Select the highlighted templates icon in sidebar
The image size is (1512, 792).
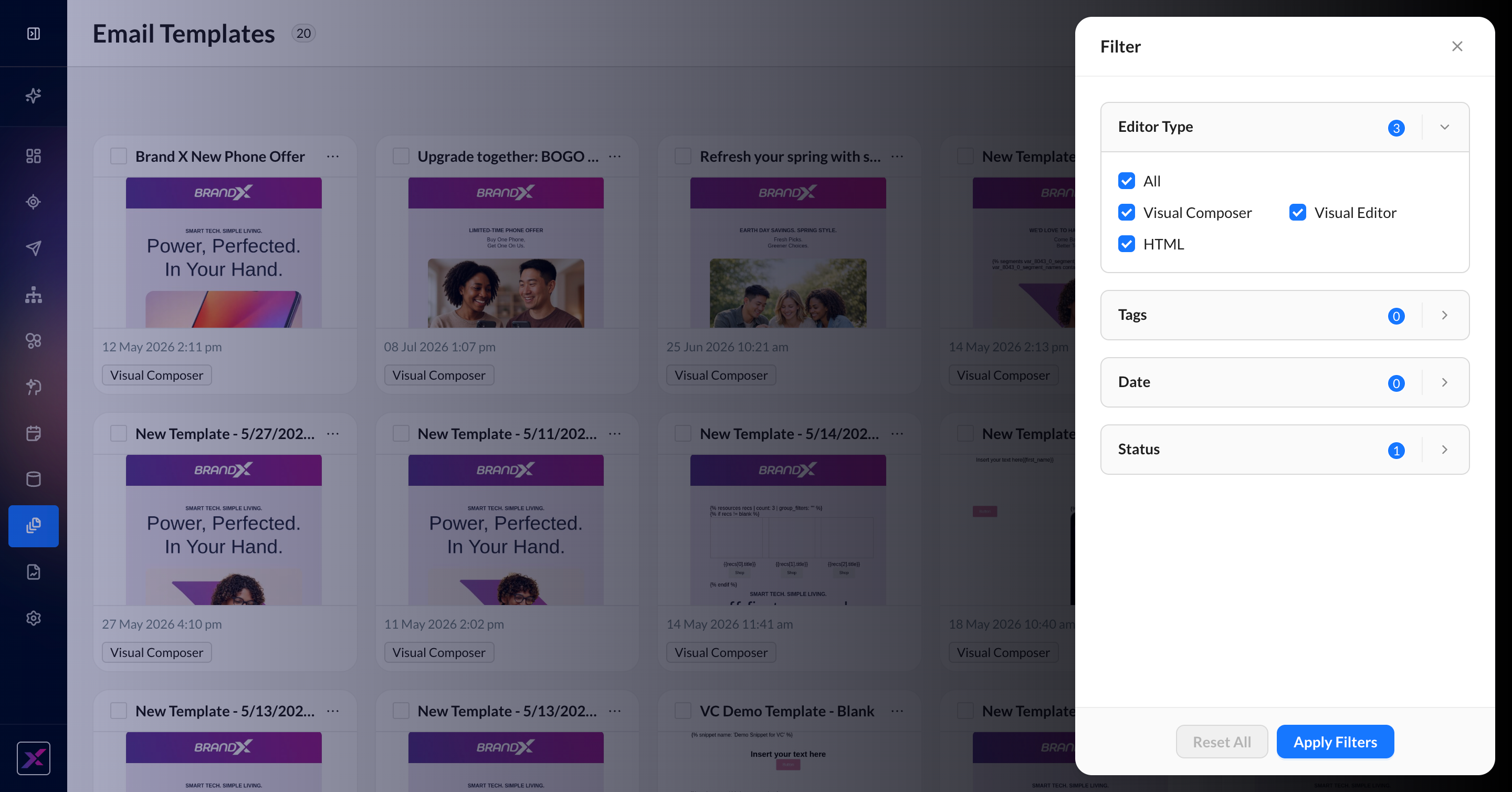(x=34, y=526)
